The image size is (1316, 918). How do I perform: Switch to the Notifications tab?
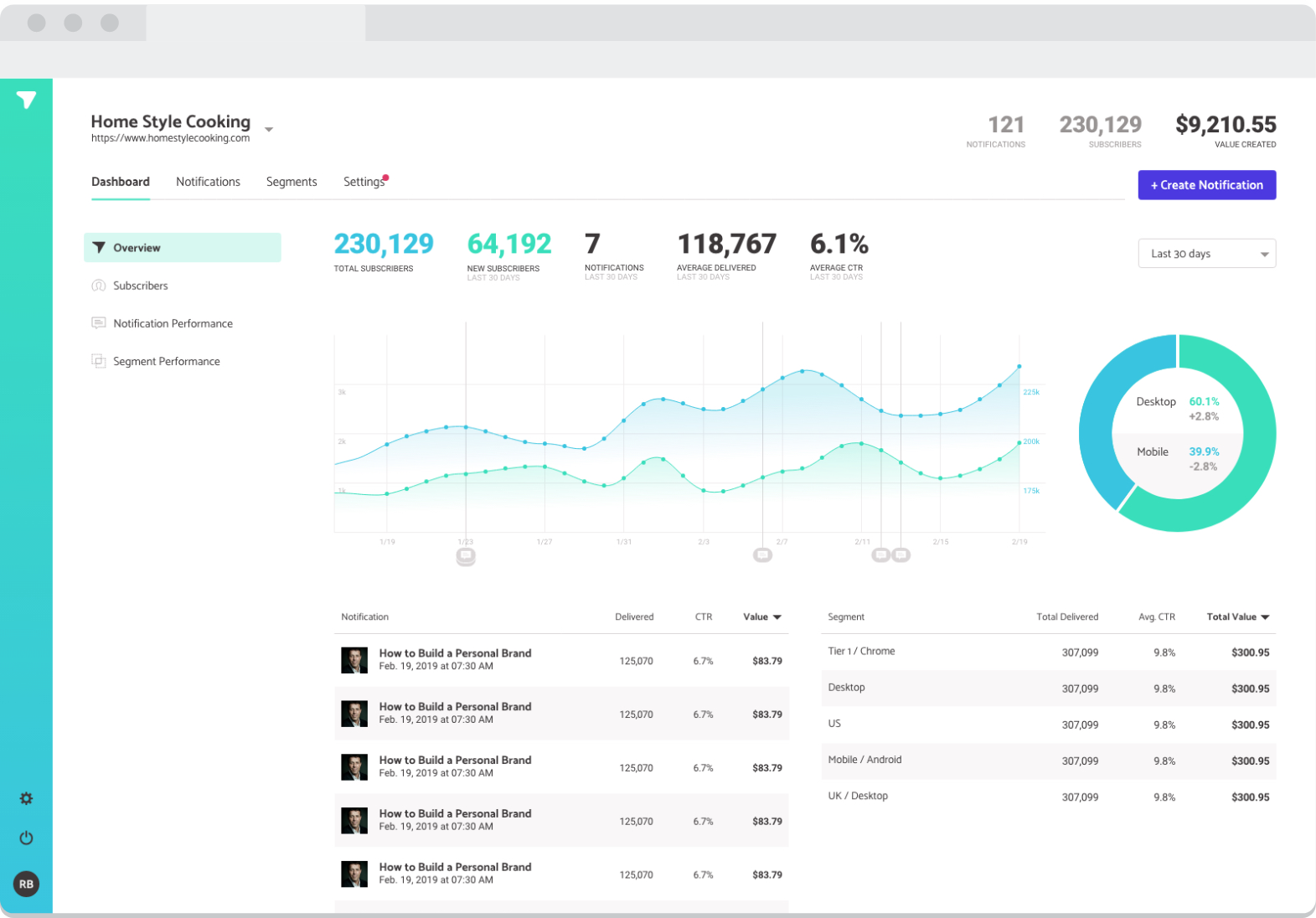(x=208, y=182)
